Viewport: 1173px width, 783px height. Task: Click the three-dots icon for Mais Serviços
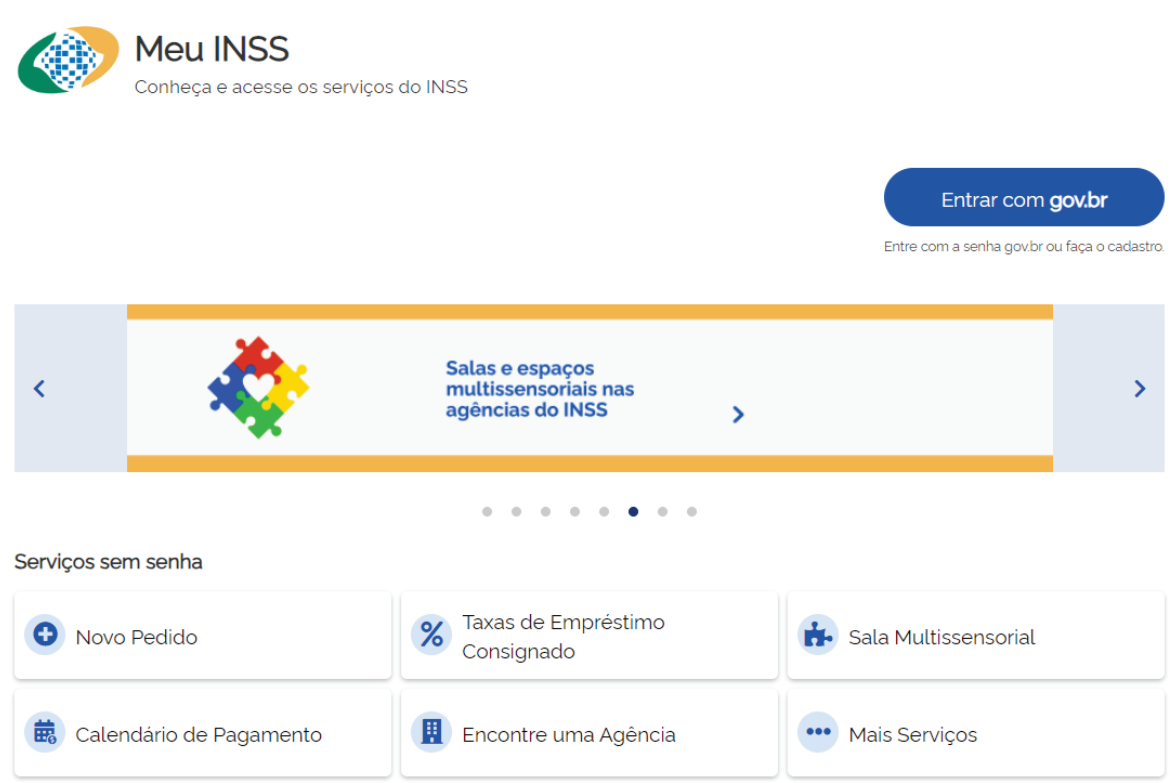click(x=818, y=732)
